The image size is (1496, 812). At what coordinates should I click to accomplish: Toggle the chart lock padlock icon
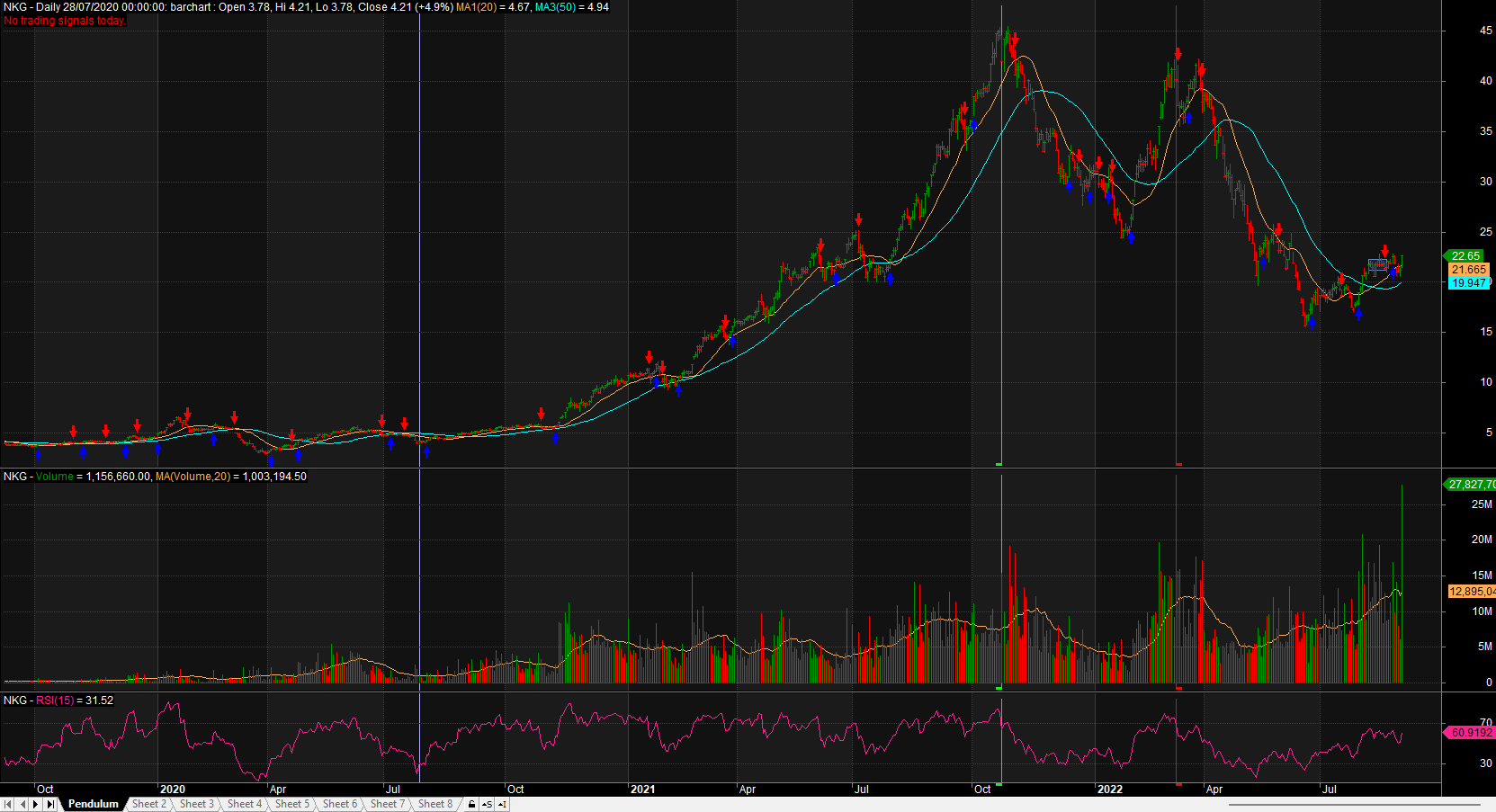(x=471, y=804)
